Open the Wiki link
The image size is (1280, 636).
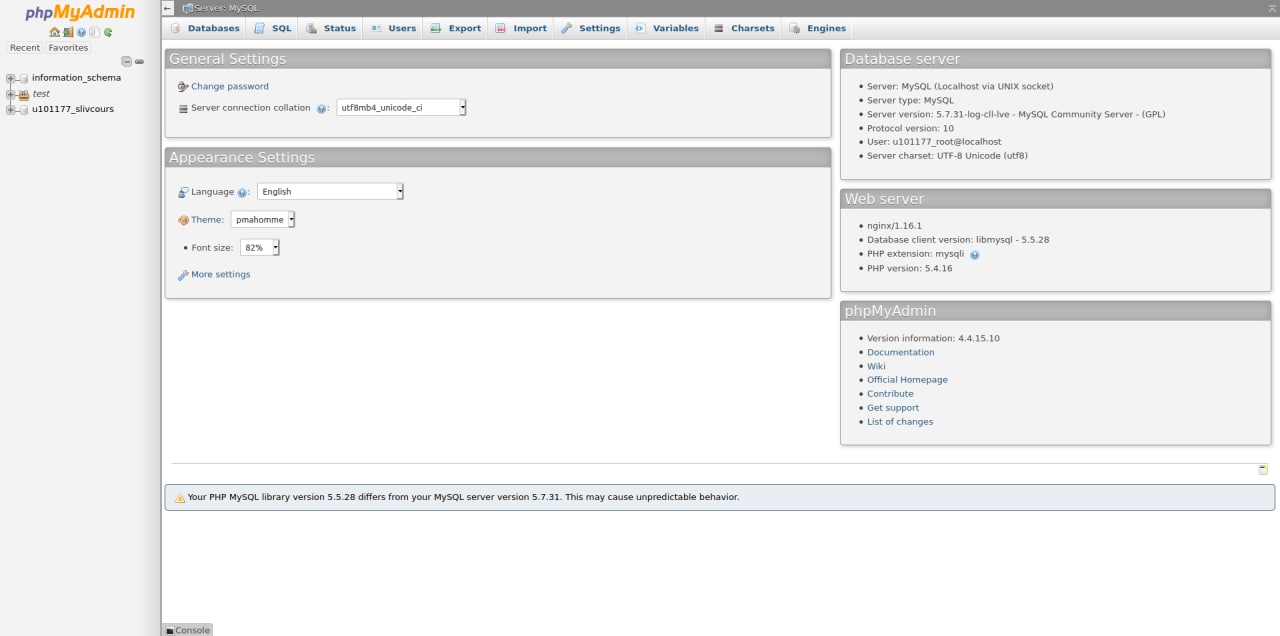pyautogui.click(x=876, y=366)
